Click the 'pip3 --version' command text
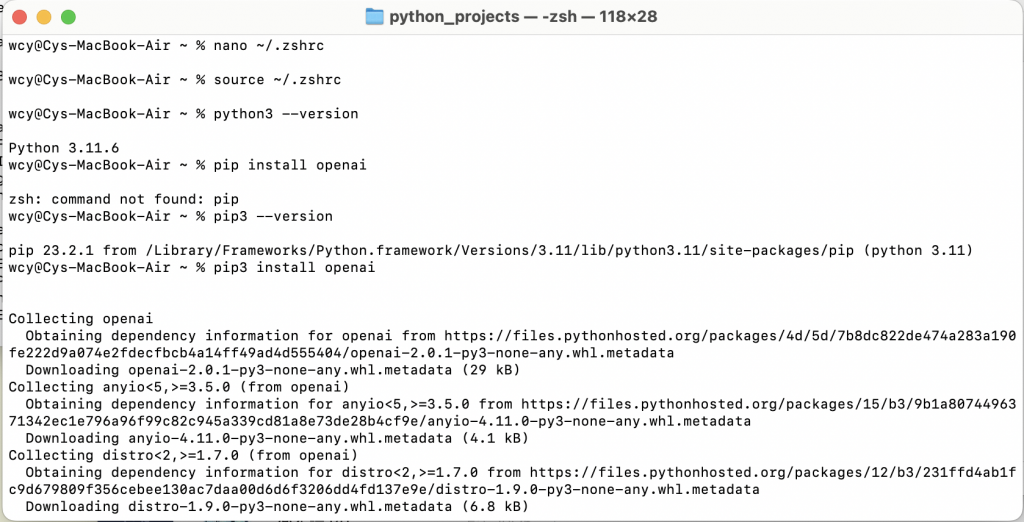The width and height of the screenshot is (1024, 522). point(273,216)
